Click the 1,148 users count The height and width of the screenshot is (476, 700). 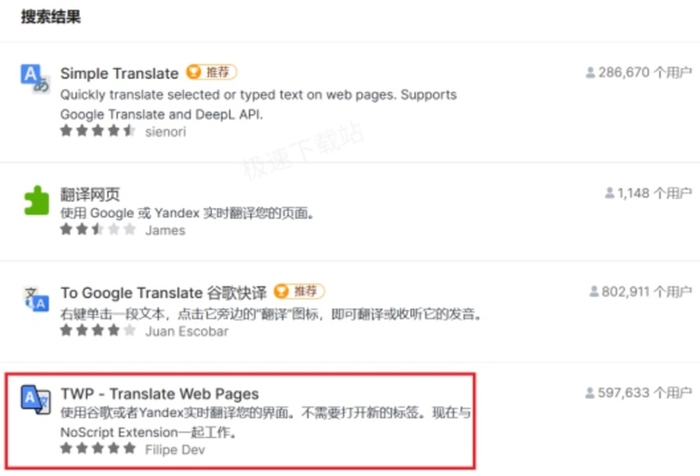(x=654, y=193)
